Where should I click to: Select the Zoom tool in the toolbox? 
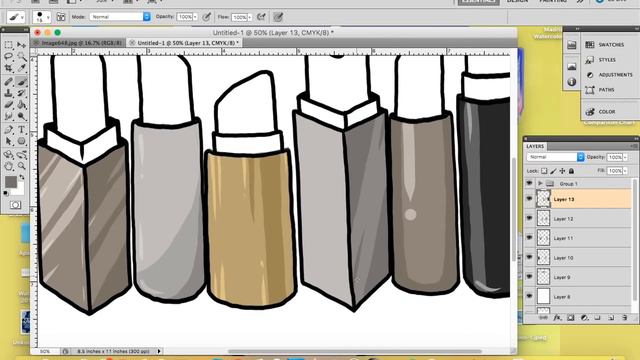22,166
